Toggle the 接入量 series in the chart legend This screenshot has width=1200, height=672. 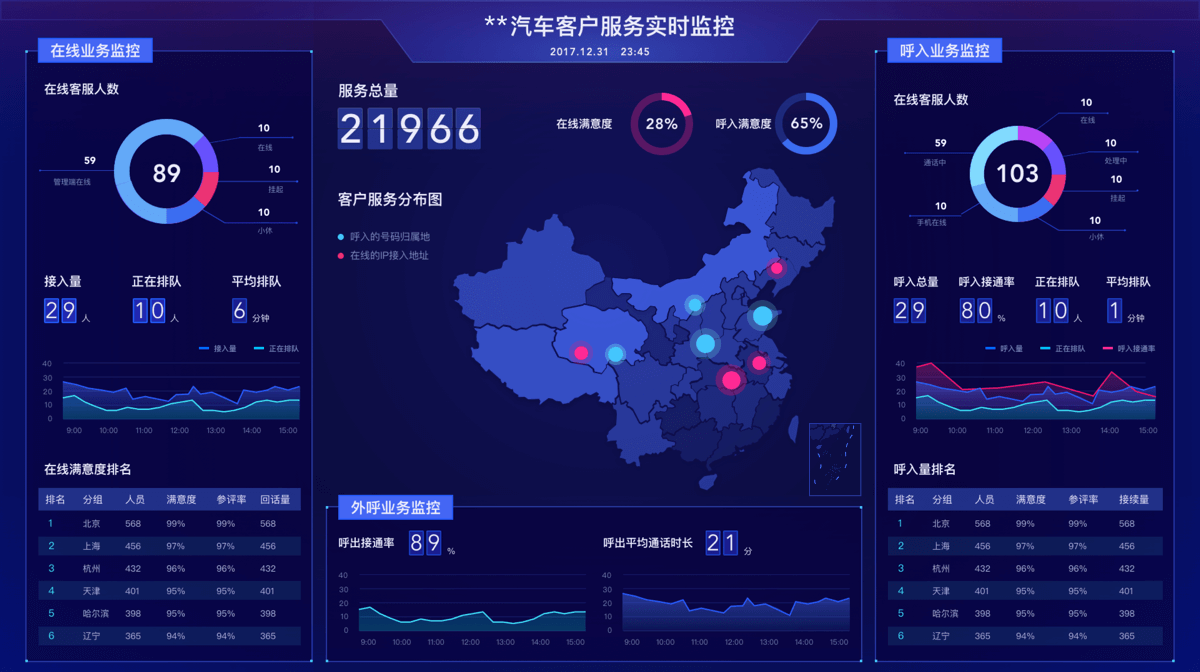[218, 349]
